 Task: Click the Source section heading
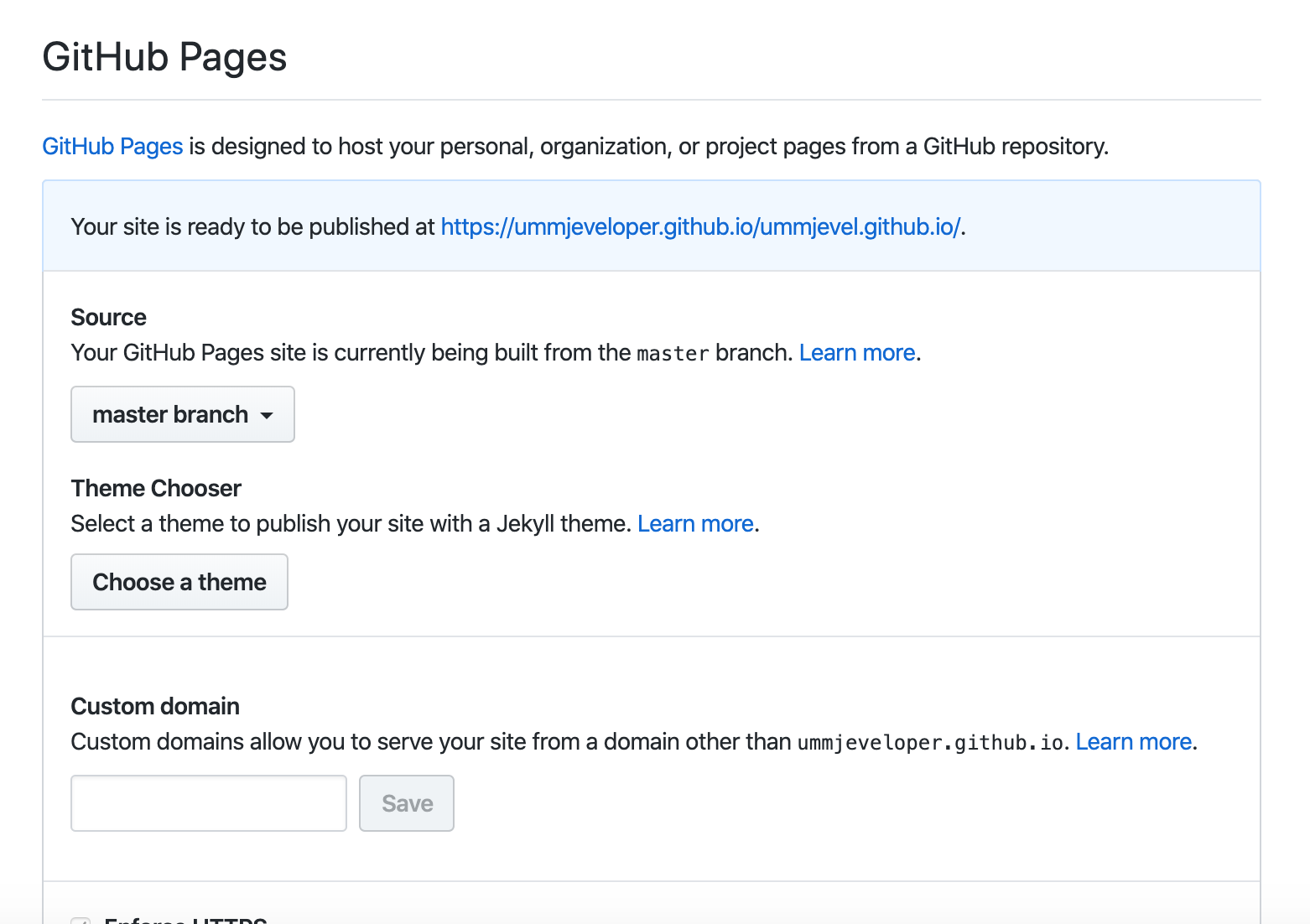[x=109, y=318]
